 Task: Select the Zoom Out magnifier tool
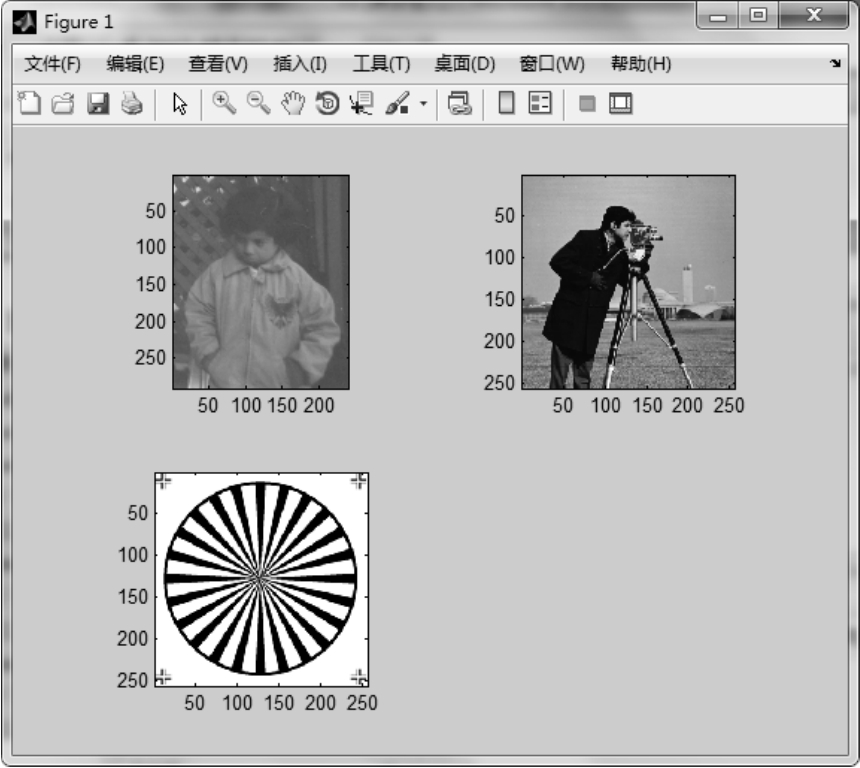click(258, 103)
